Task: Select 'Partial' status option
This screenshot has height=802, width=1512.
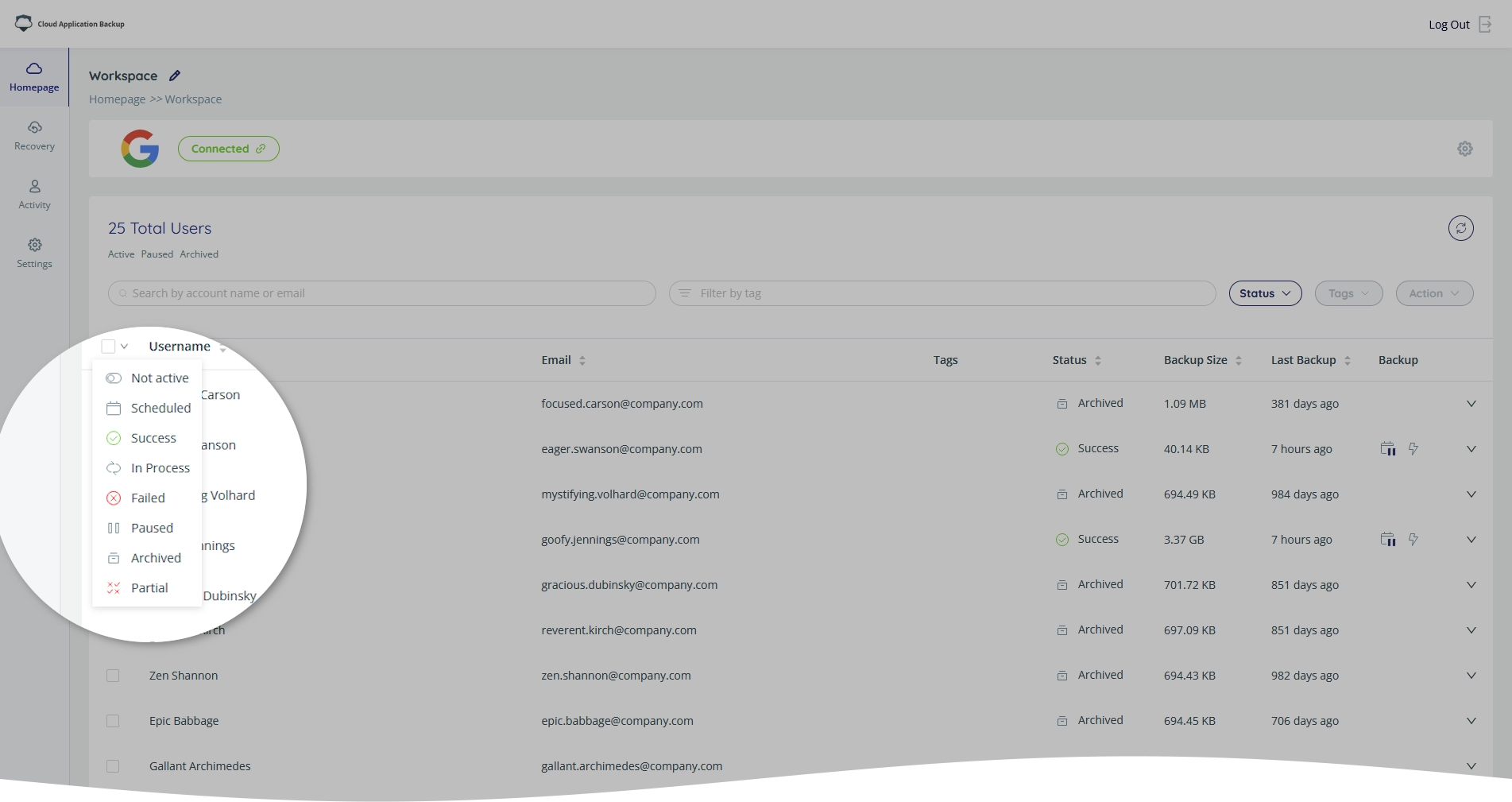Action: (147, 588)
